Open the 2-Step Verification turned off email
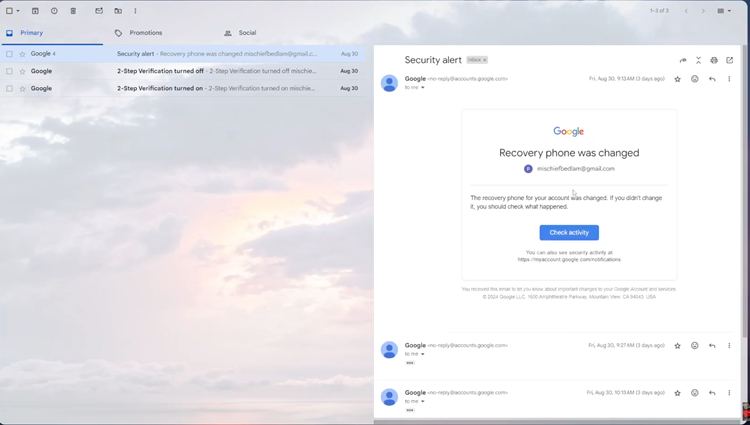Image resolution: width=750 pixels, height=425 pixels. [182, 71]
